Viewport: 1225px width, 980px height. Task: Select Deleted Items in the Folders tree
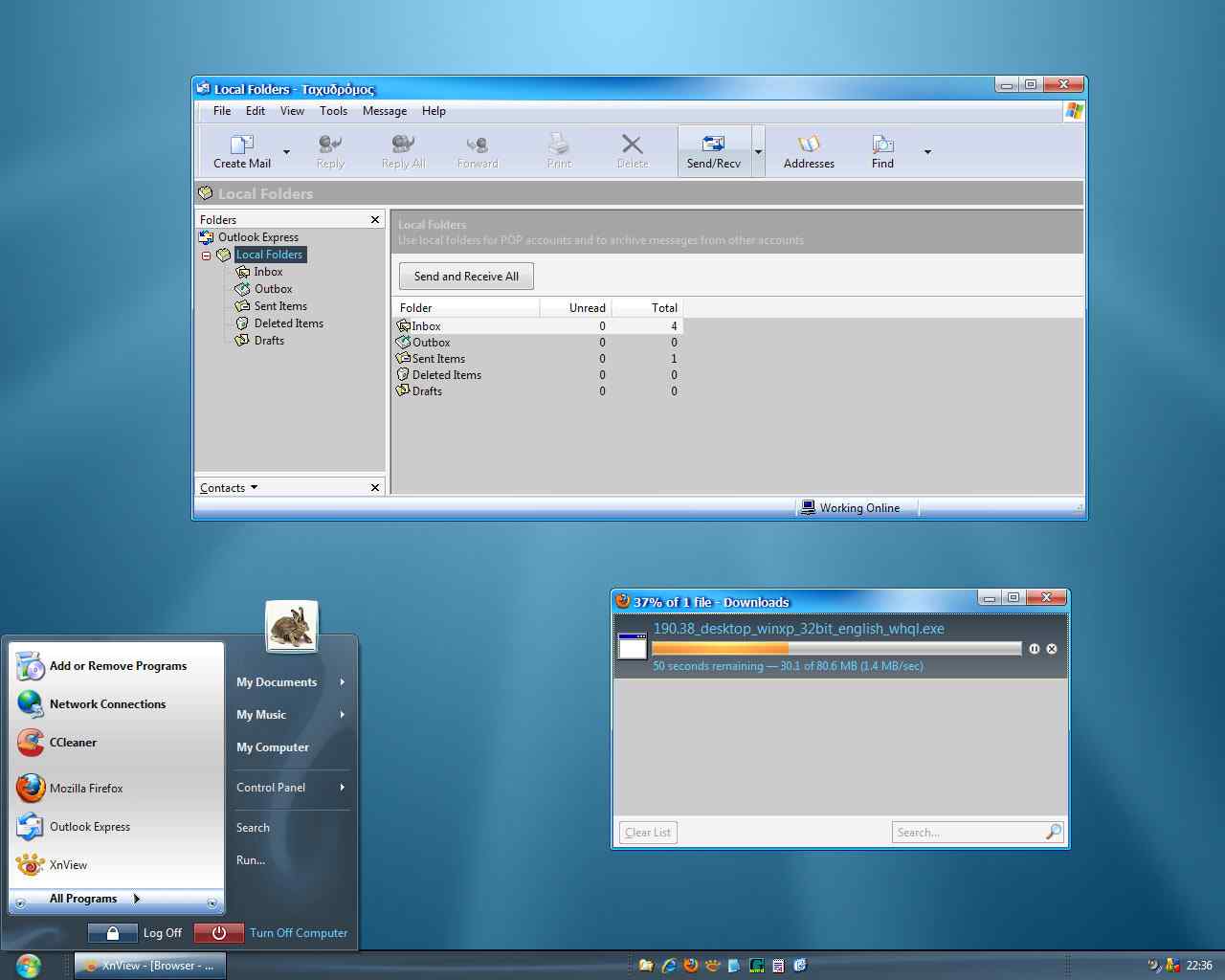(288, 323)
